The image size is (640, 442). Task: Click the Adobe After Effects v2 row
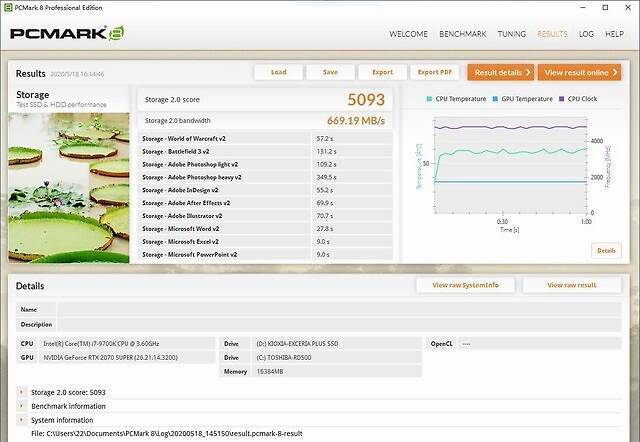pos(266,203)
